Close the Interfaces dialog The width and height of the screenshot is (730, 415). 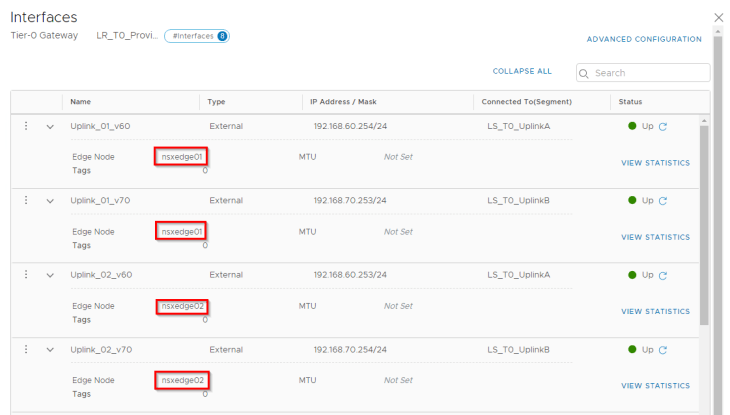(718, 17)
